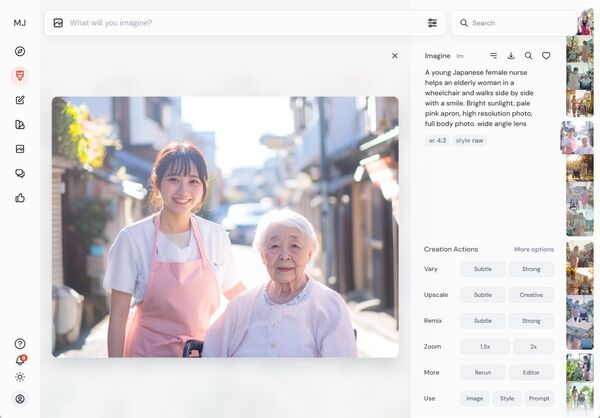
Task: Click the magnifier icon next to download
Action: click(x=529, y=56)
